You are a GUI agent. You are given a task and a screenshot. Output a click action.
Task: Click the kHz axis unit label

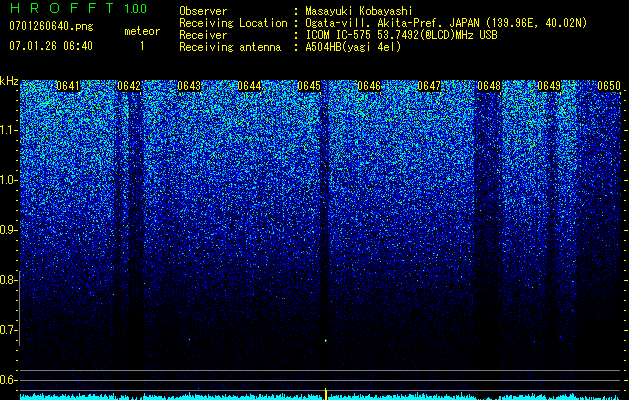(9, 81)
